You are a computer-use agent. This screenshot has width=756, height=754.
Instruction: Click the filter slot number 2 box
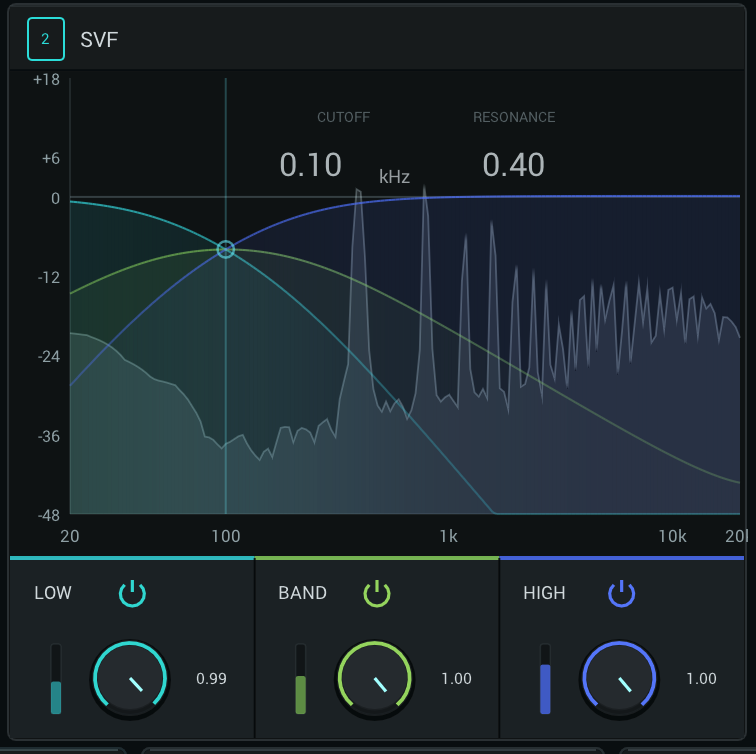46,39
